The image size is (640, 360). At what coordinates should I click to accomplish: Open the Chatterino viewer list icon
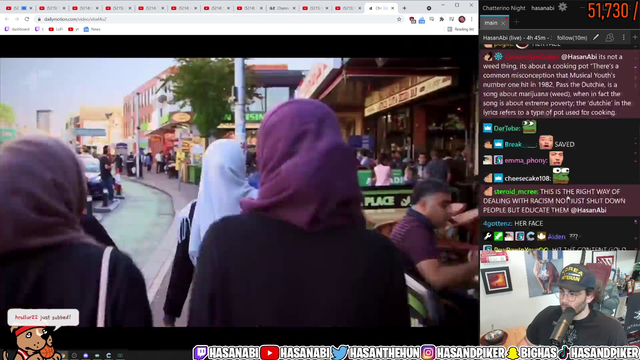click(x=609, y=38)
